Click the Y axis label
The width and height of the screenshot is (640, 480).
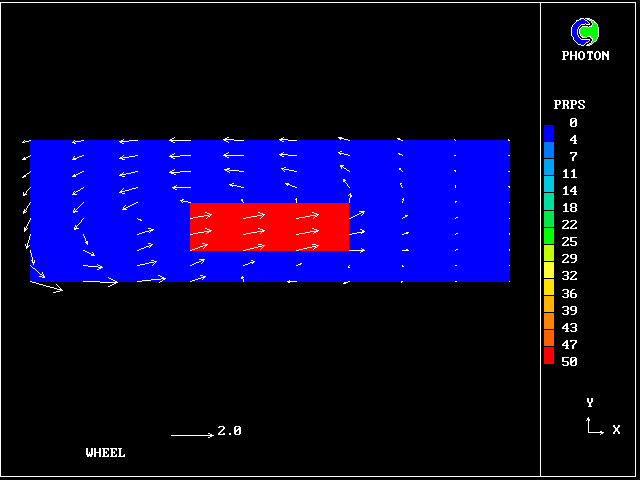[590, 402]
